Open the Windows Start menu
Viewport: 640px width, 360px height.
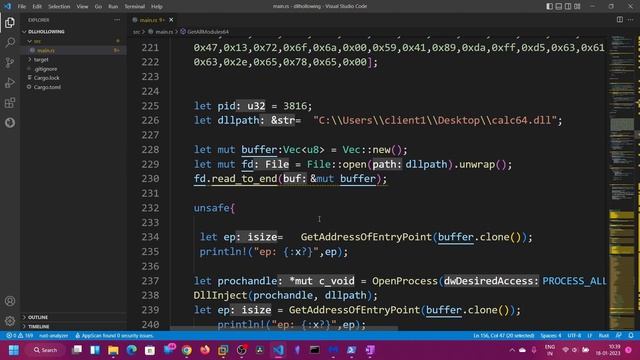click(13, 350)
